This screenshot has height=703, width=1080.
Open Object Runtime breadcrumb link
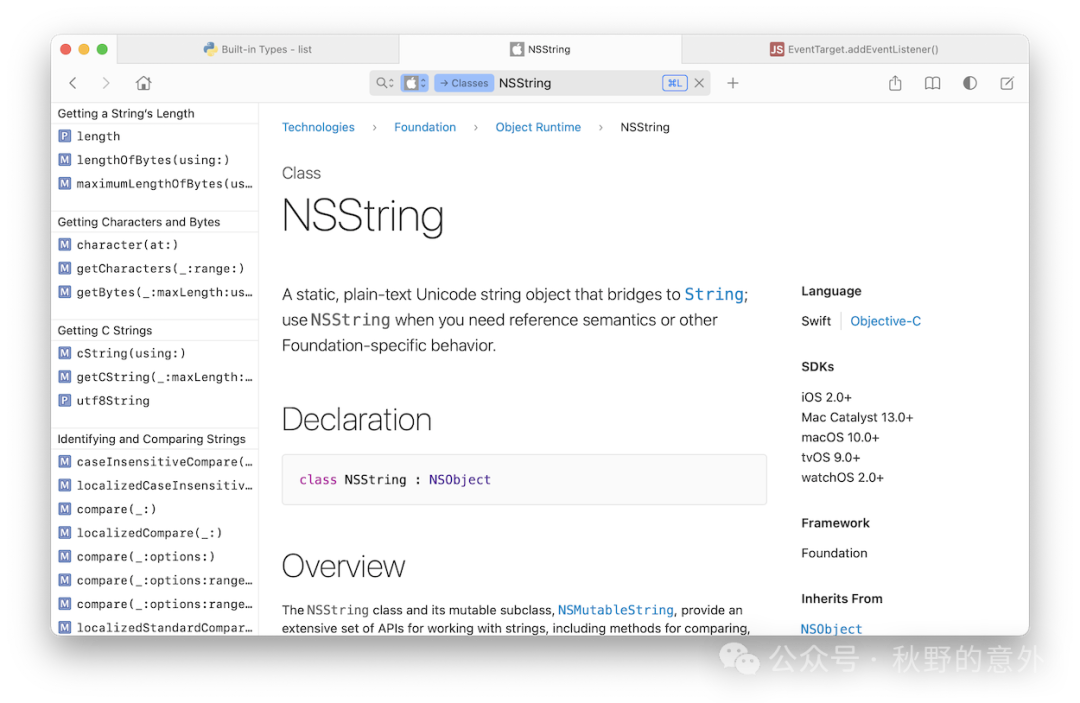[x=538, y=127]
